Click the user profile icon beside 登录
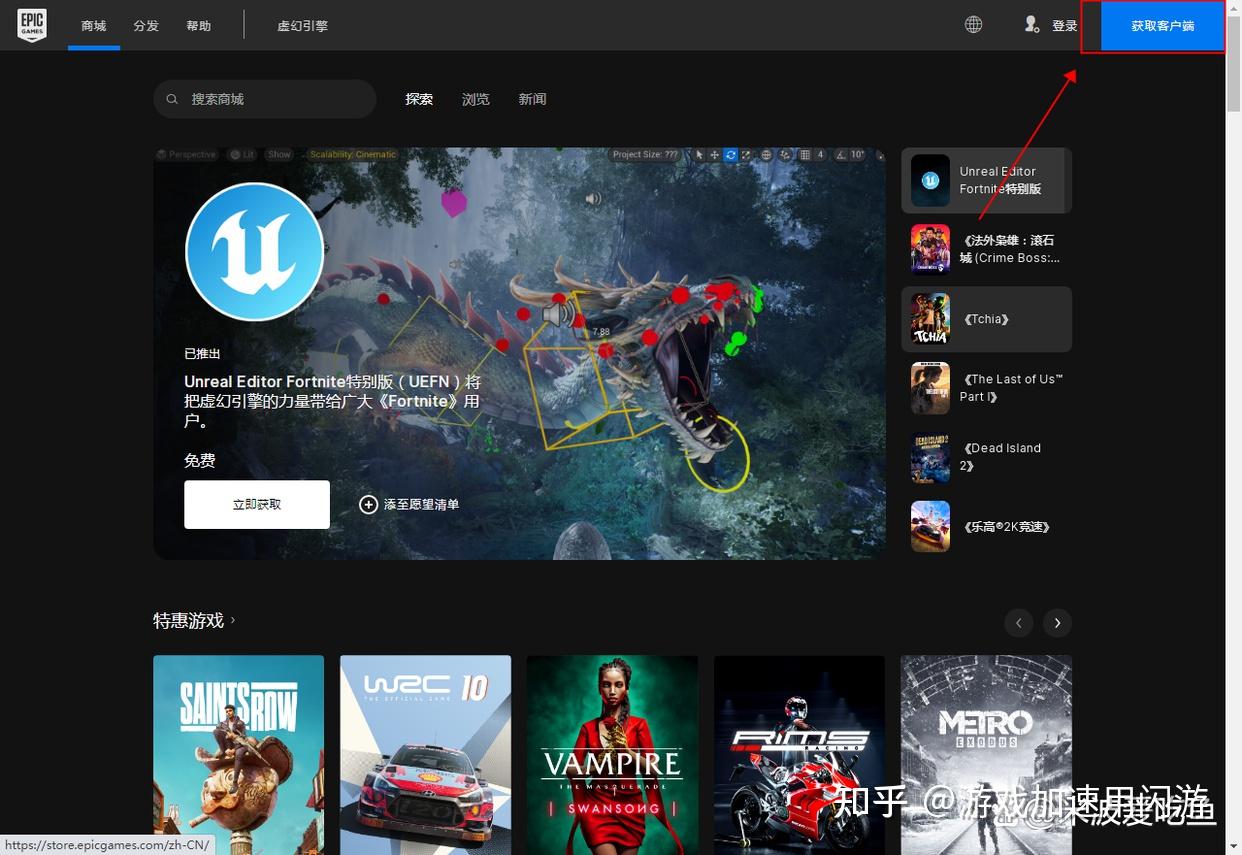1242x855 pixels. coord(1032,24)
